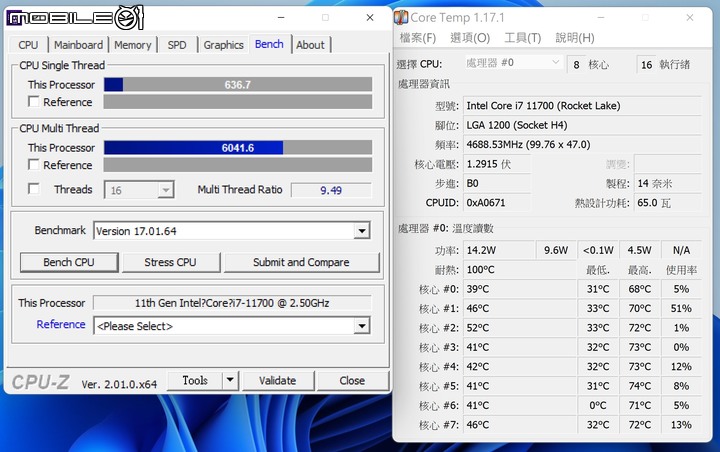Close the CPU-Z window with the X
The height and width of the screenshot is (452, 720).
370,17
